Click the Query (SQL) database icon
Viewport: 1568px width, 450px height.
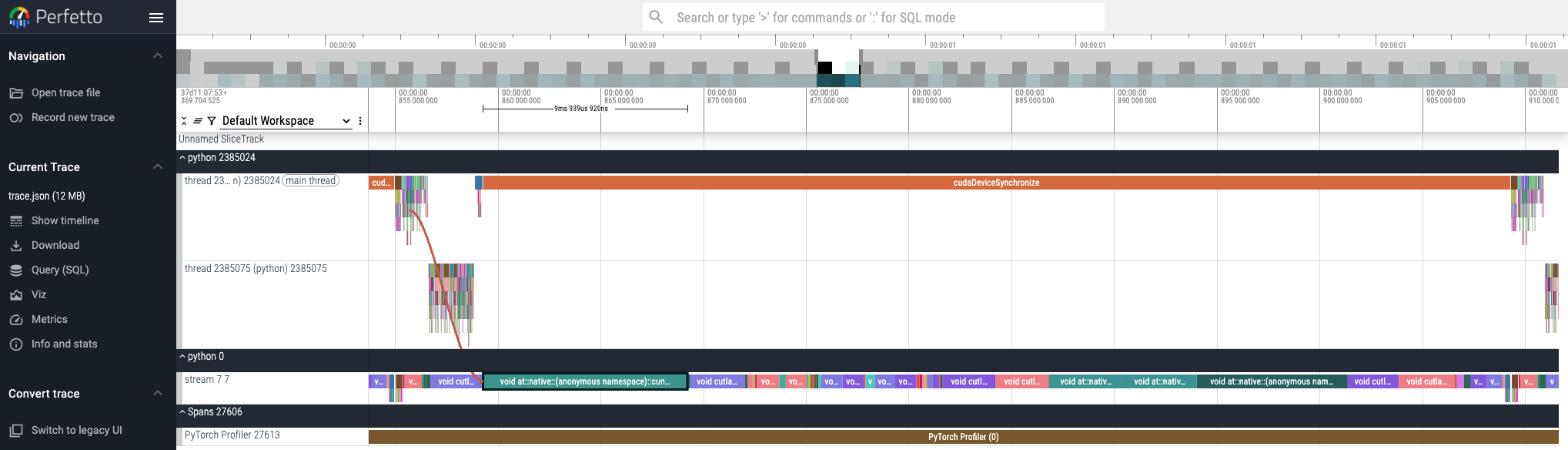tap(16, 270)
